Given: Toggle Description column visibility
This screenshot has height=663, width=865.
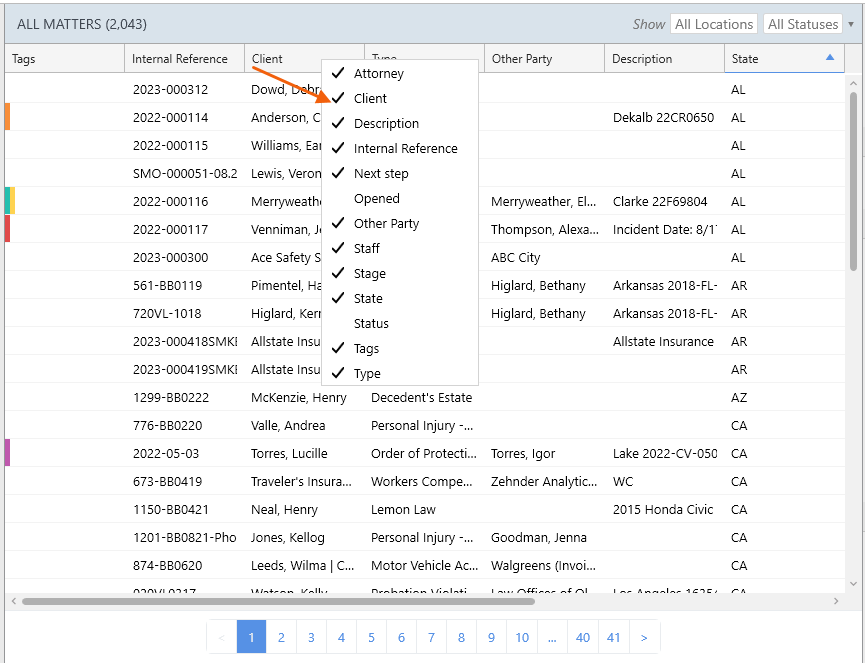Looking at the screenshot, I should pyautogui.click(x=399, y=124).
